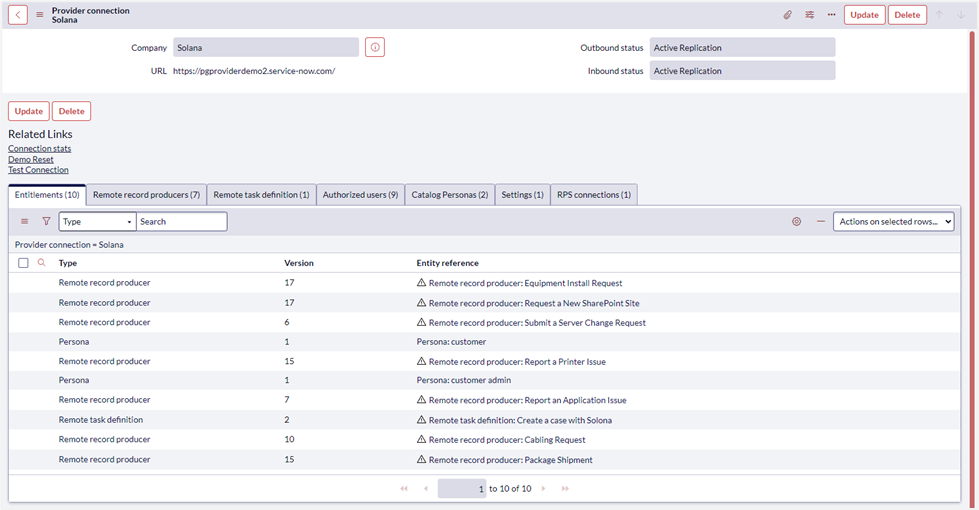
Task: Open the Authorized users (9) tab
Action: [360, 195]
